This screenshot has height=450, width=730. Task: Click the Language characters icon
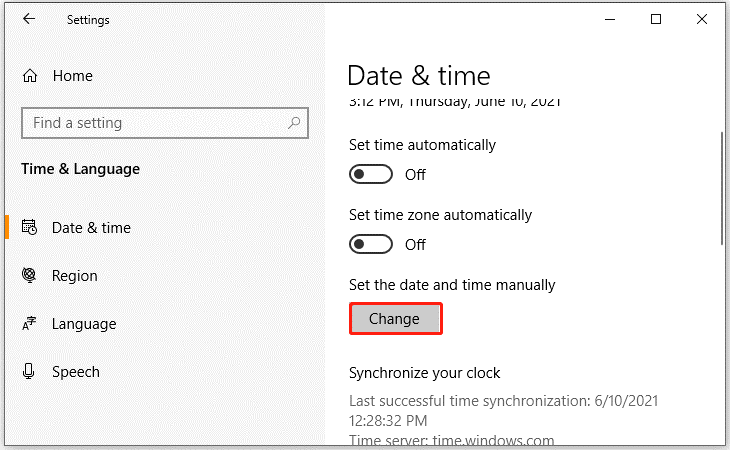pyautogui.click(x=29, y=323)
